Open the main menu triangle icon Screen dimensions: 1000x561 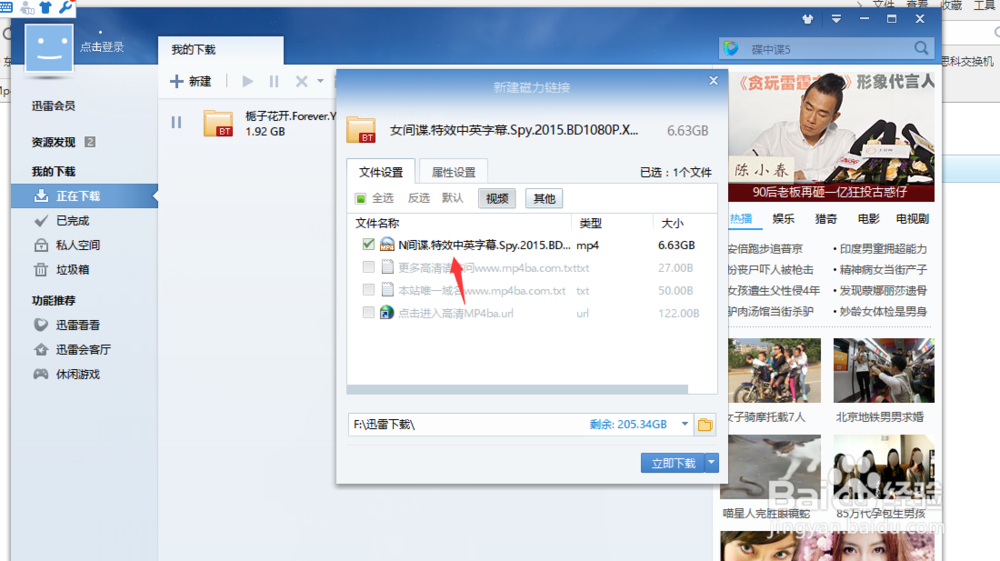click(836, 19)
